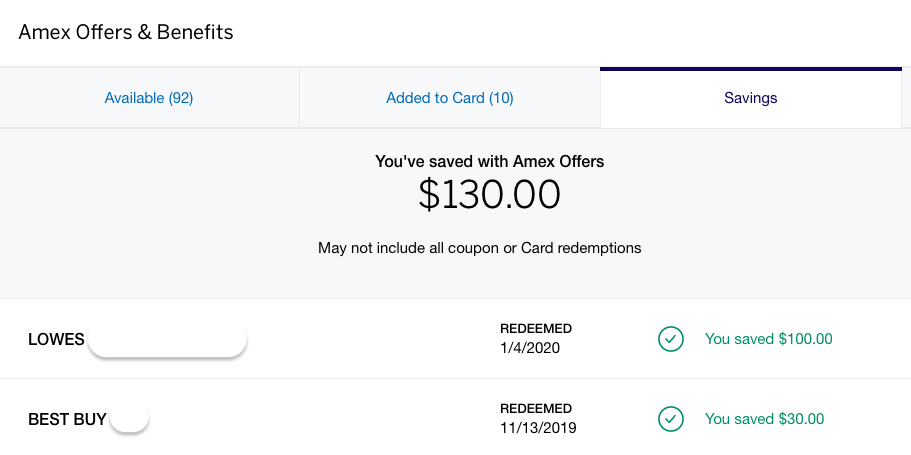Image resolution: width=911 pixels, height=455 pixels.
Task: Click the Best Buy redeemed date 11/13/2019
Action: pos(538,429)
